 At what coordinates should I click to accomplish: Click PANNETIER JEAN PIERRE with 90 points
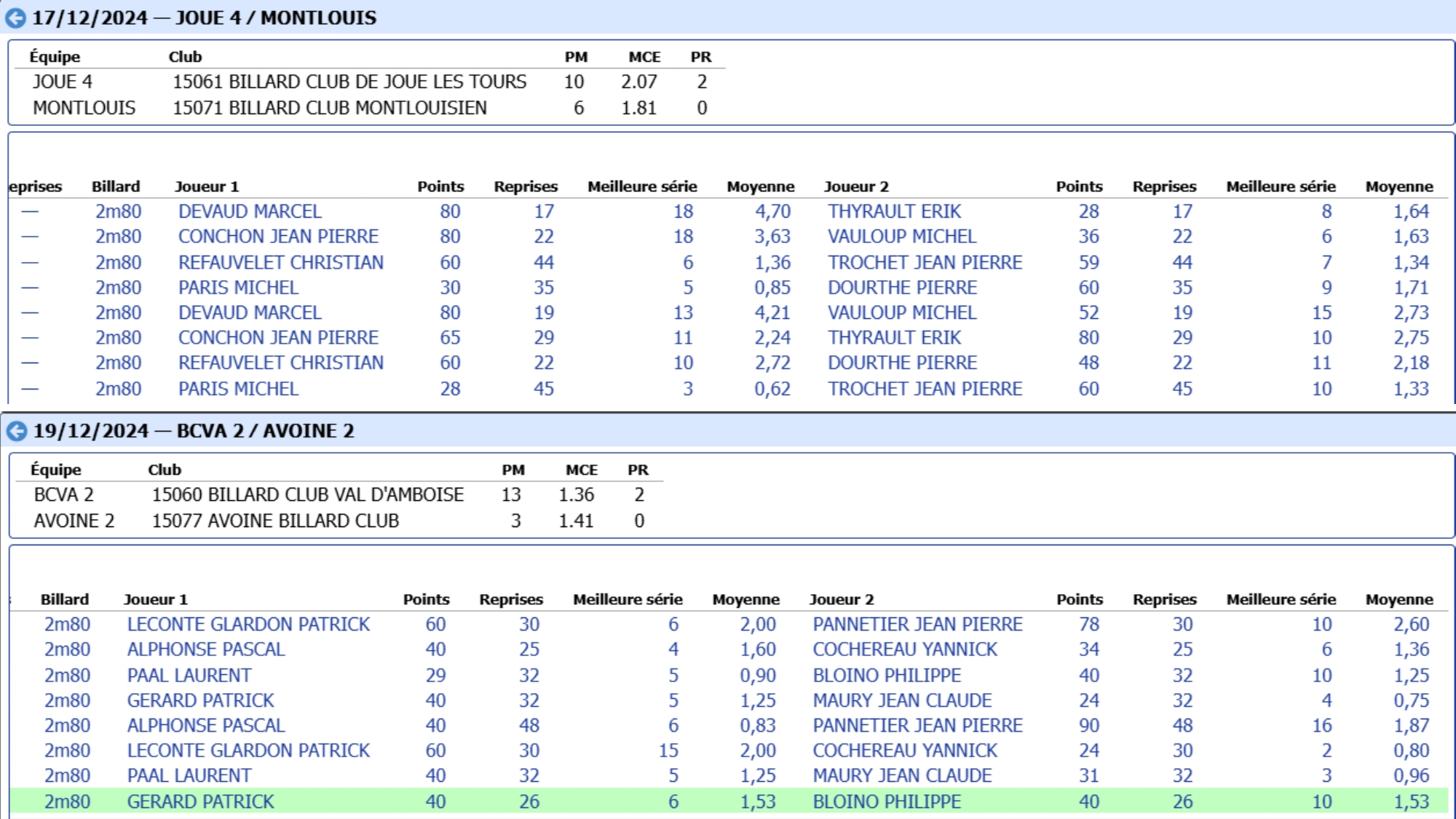coord(918,726)
